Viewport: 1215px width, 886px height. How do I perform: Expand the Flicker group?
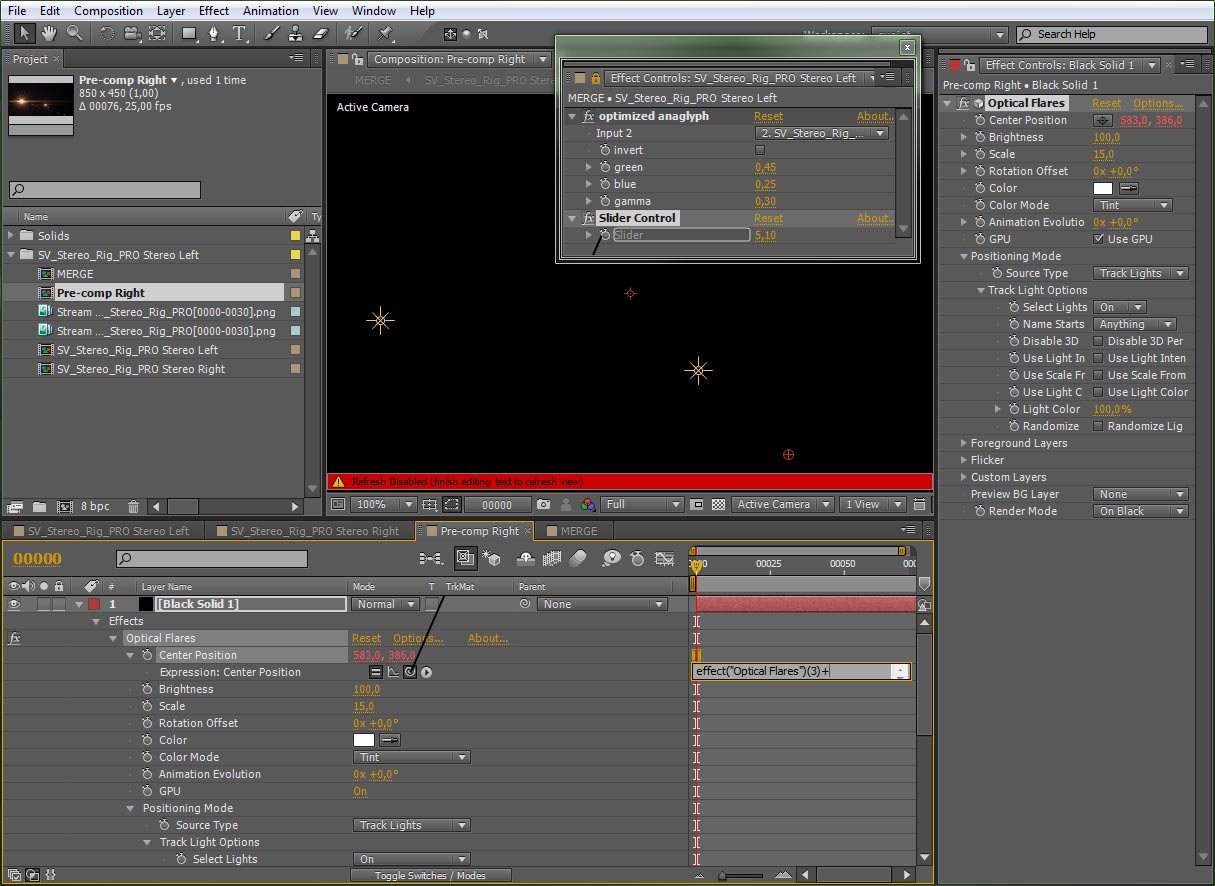tap(963, 460)
